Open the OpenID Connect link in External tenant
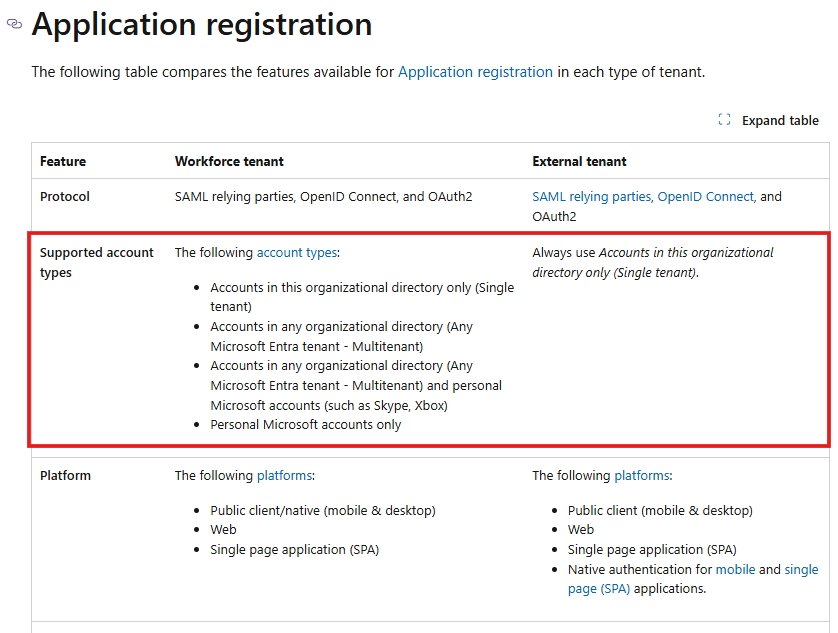 coord(705,197)
